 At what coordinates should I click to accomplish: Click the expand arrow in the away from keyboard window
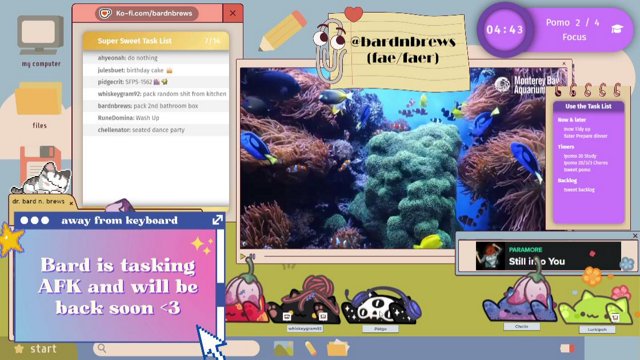pyautogui.click(x=217, y=220)
